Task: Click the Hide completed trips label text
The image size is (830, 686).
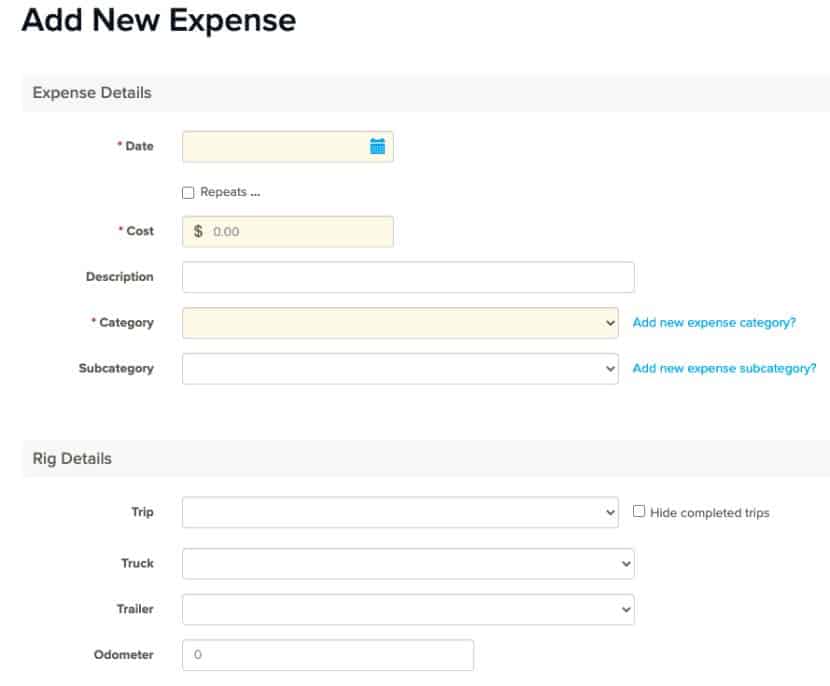Action: tap(708, 512)
